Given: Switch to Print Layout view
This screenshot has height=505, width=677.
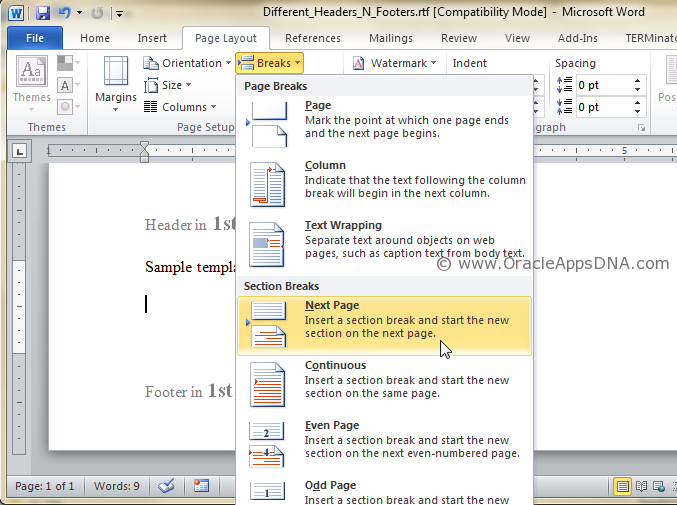Looking at the screenshot, I should pos(622,486).
